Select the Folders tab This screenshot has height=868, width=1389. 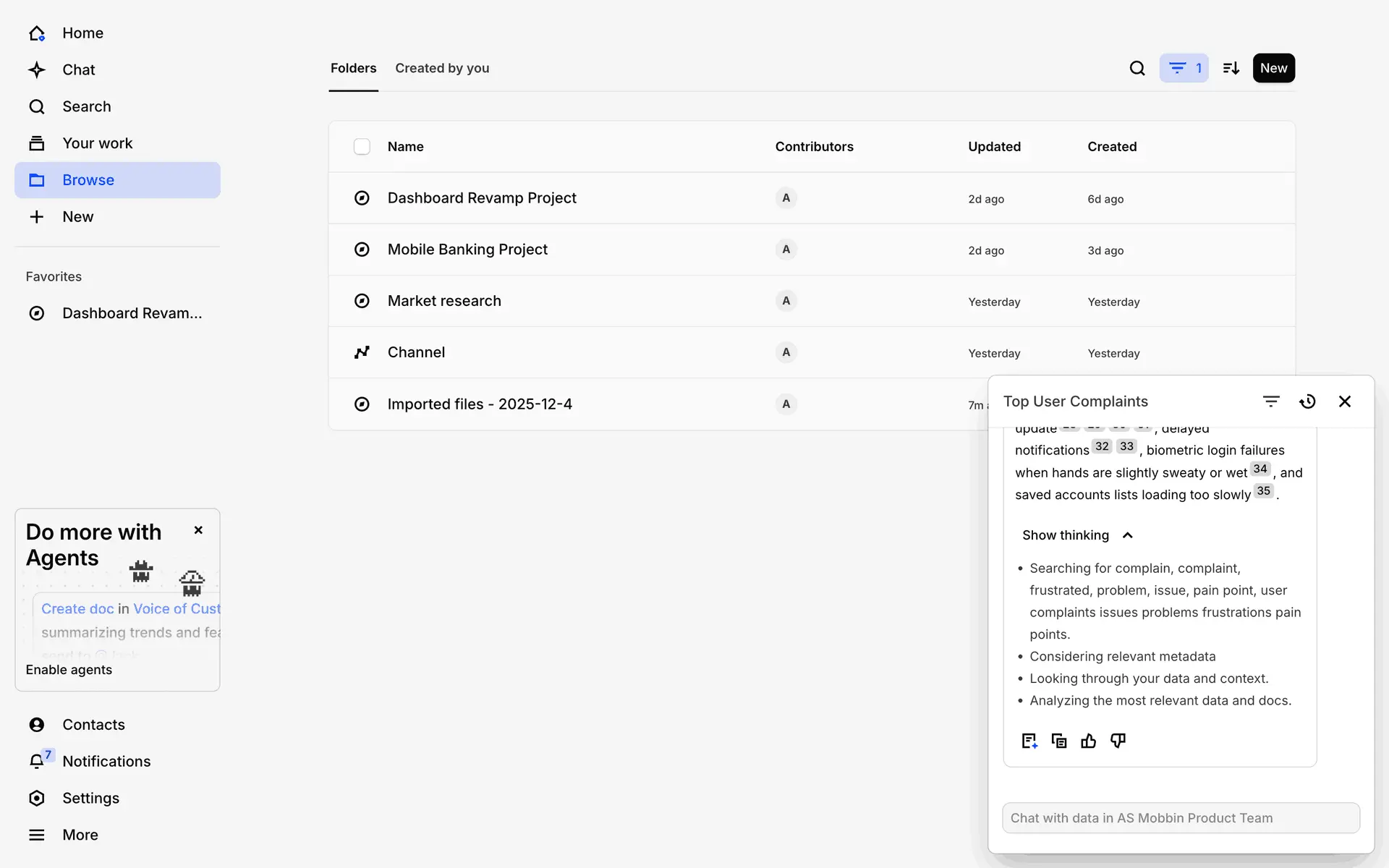click(x=353, y=68)
